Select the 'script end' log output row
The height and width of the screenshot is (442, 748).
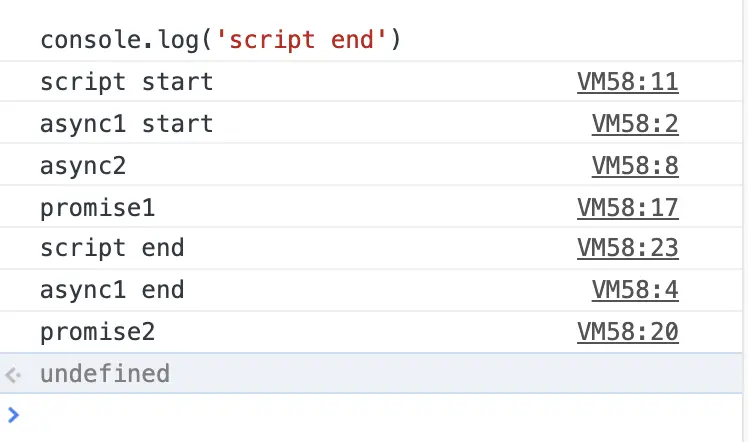pos(112,248)
